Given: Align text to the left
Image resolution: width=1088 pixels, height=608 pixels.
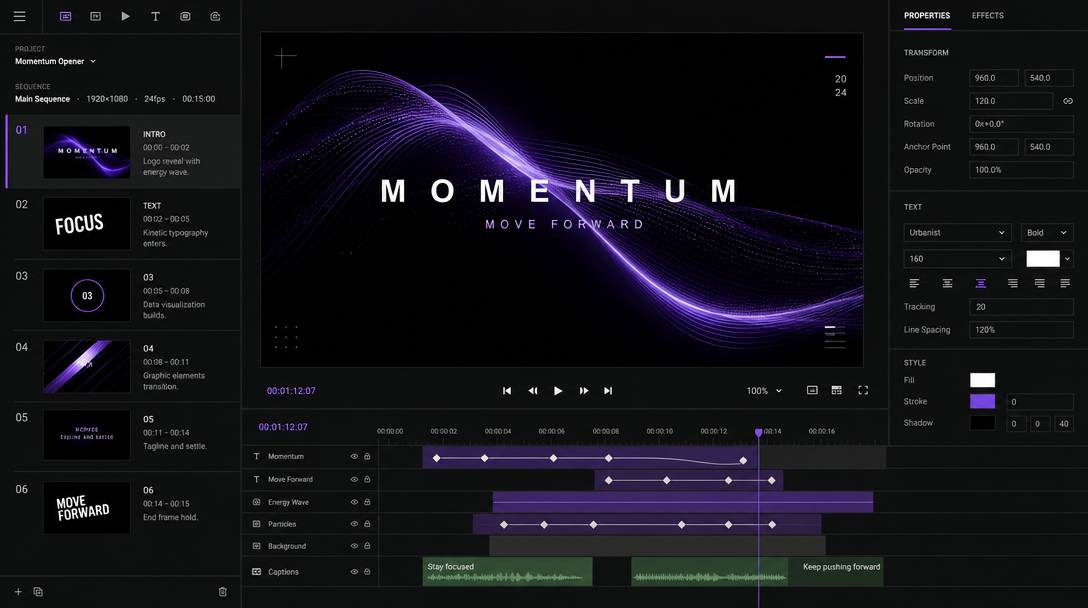Looking at the screenshot, I should coord(915,283).
